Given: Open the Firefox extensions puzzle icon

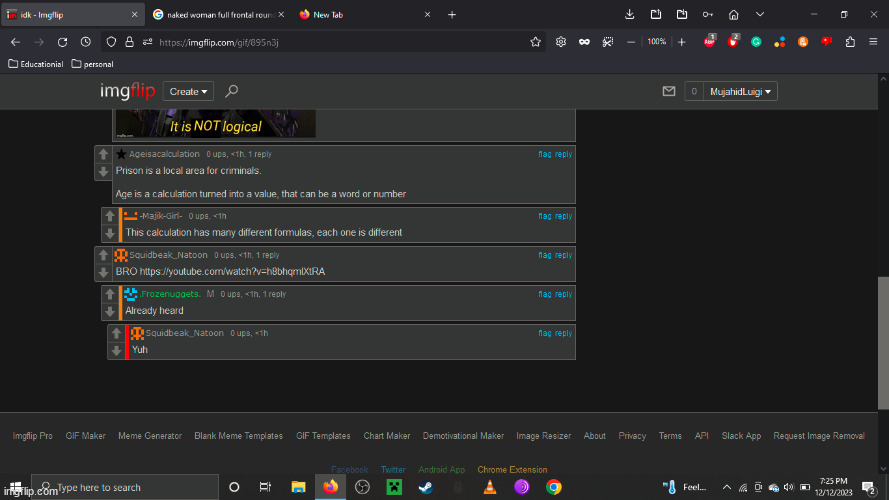Looking at the screenshot, I should click(x=850, y=42).
